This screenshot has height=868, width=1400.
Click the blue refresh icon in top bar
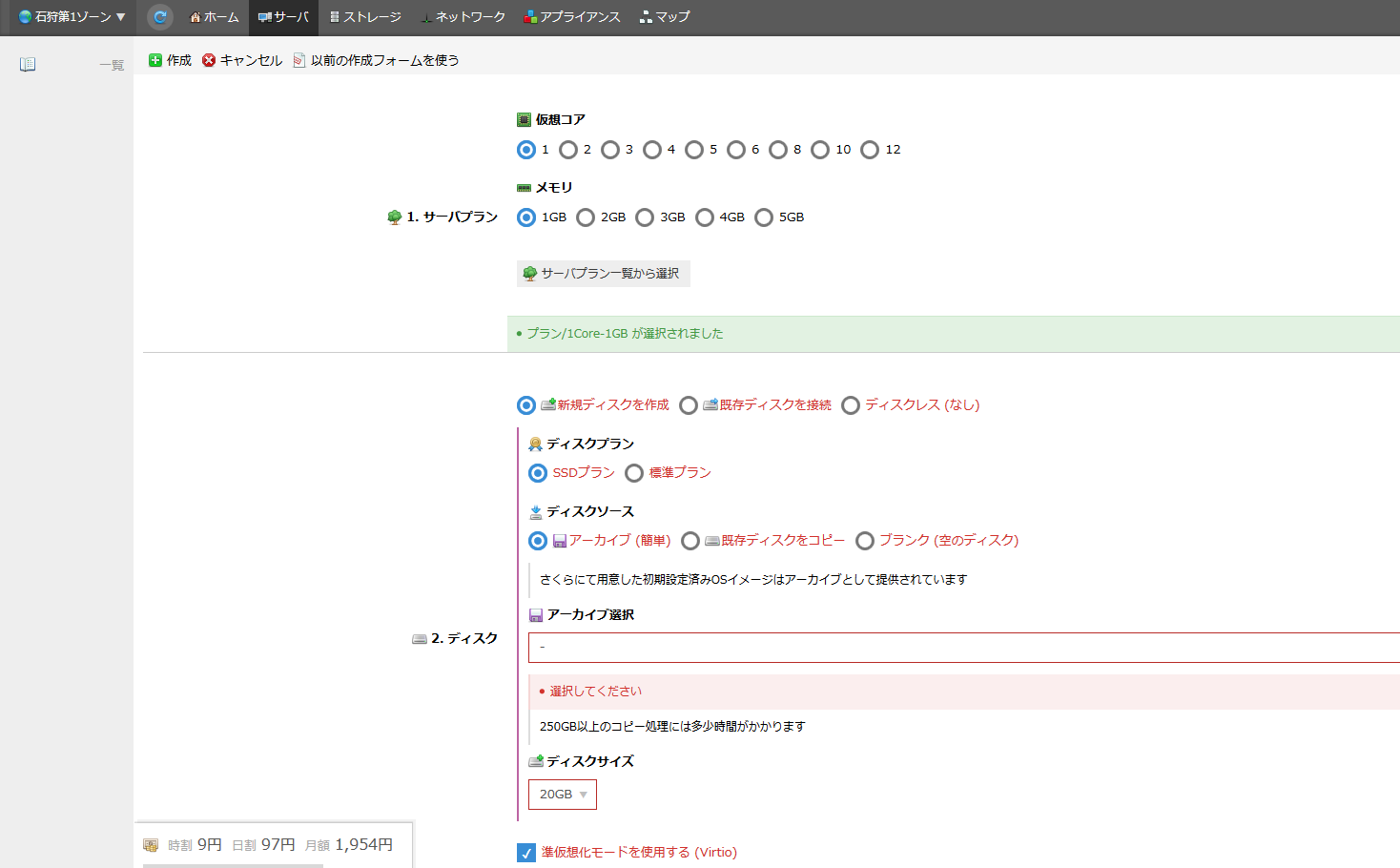click(x=160, y=17)
